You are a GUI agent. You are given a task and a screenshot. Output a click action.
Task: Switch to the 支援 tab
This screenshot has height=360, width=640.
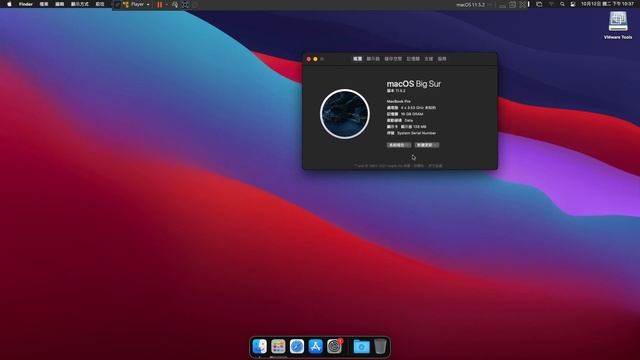point(429,59)
